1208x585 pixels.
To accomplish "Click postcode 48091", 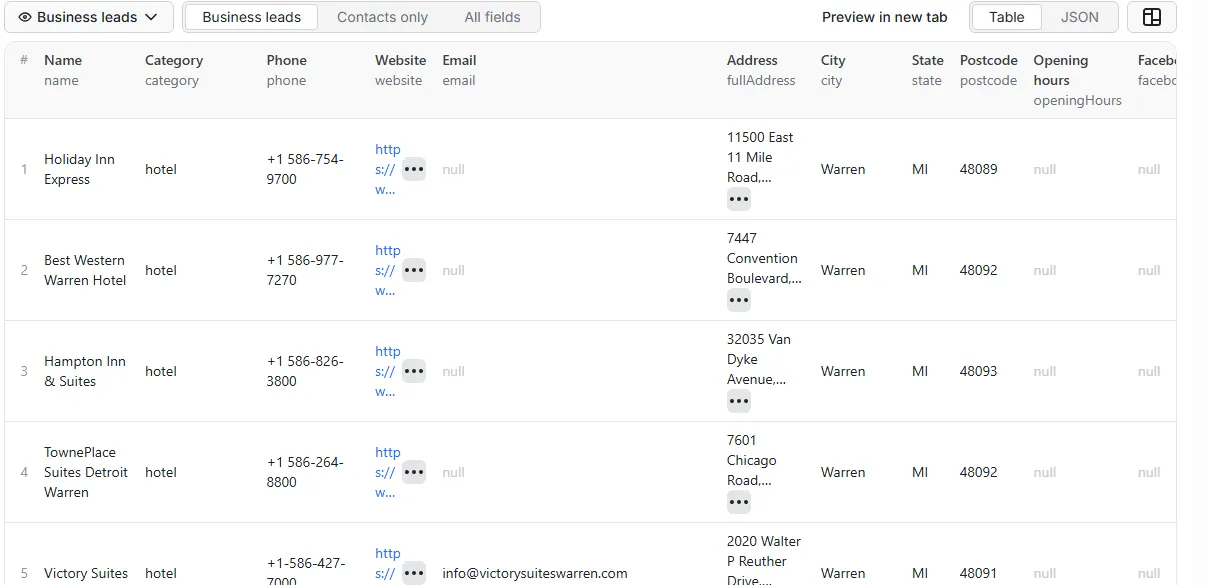I will pyautogui.click(x=979, y=573).
